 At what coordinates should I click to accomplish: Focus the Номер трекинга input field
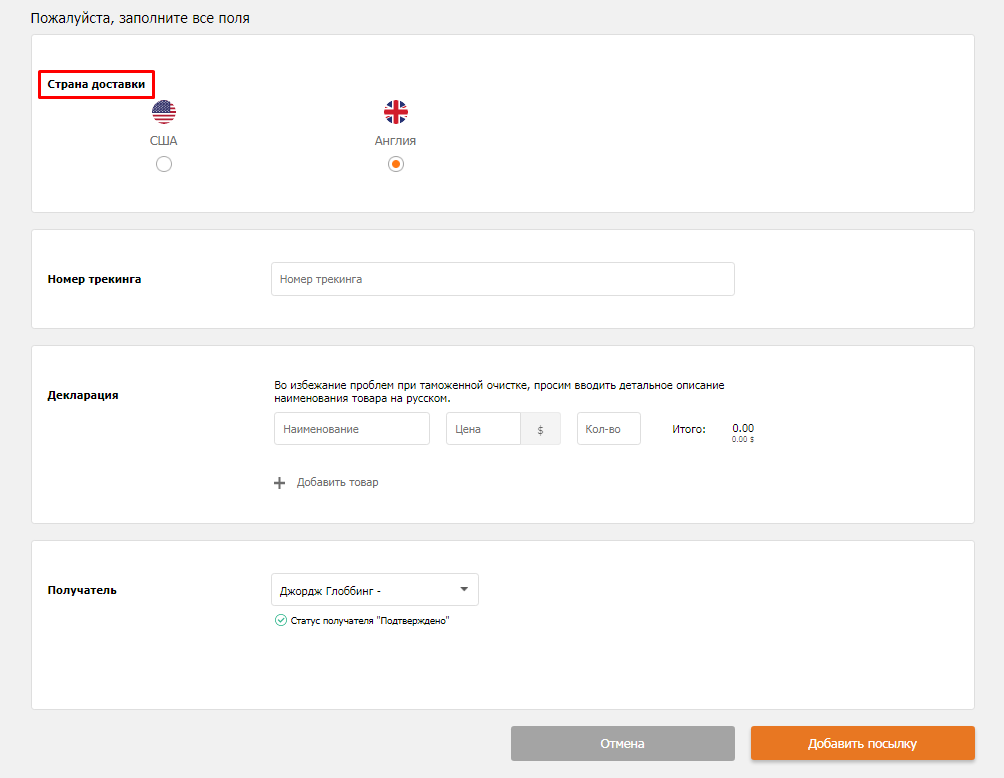pyautogui.click(x=502, y=279)
